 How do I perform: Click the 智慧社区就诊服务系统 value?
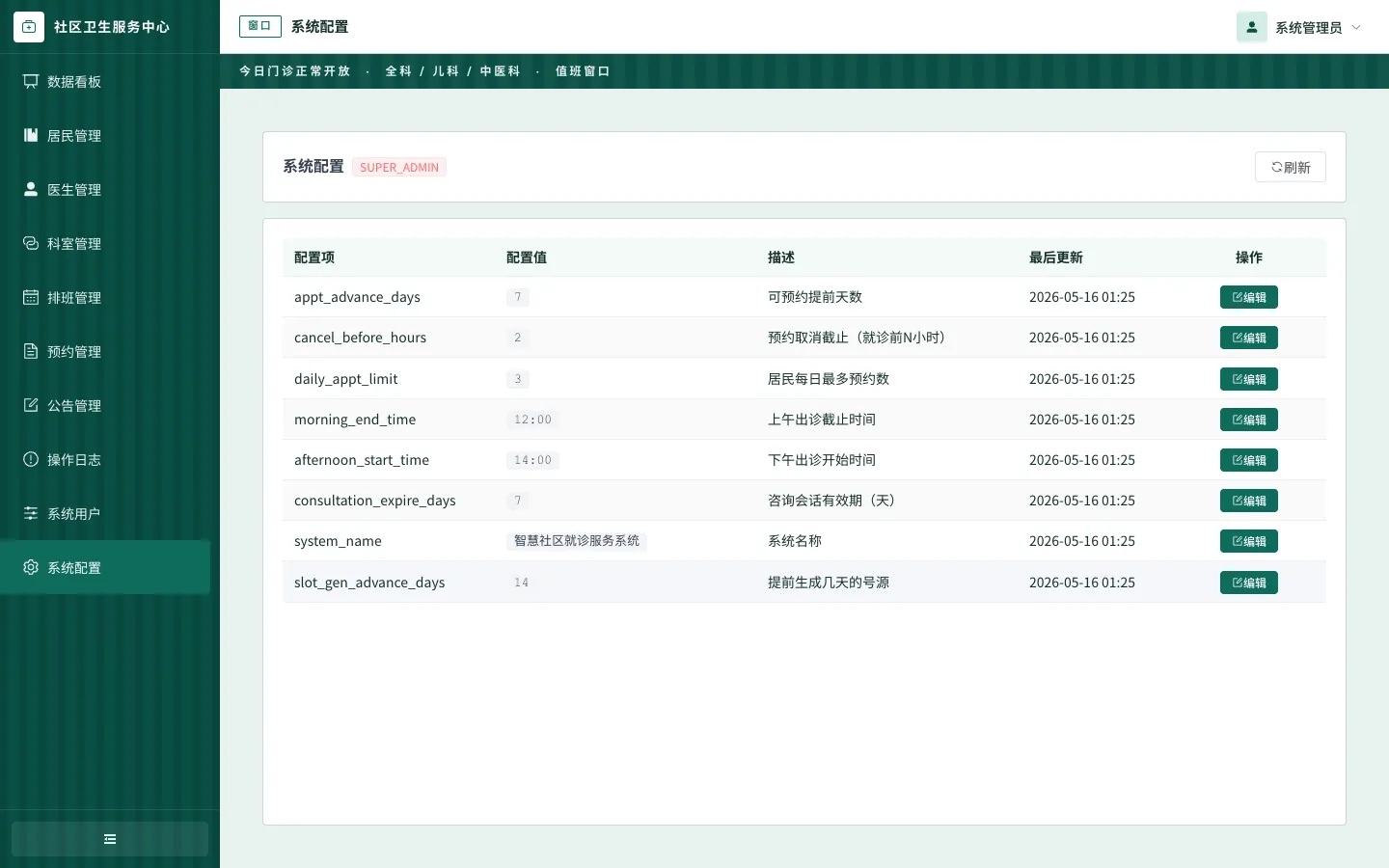577,541
